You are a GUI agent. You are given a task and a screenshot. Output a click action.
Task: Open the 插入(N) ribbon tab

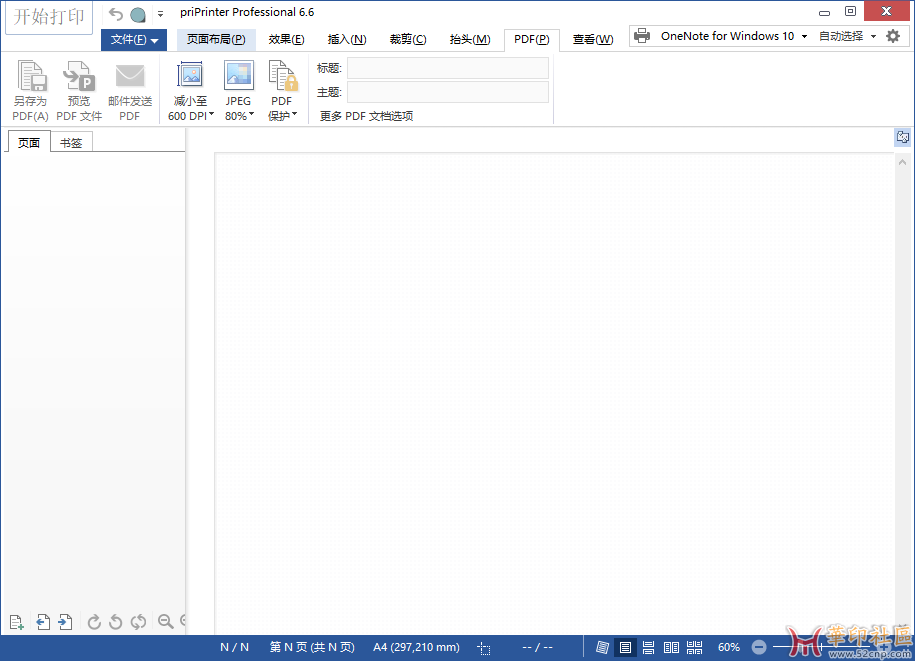click(347, 40)
